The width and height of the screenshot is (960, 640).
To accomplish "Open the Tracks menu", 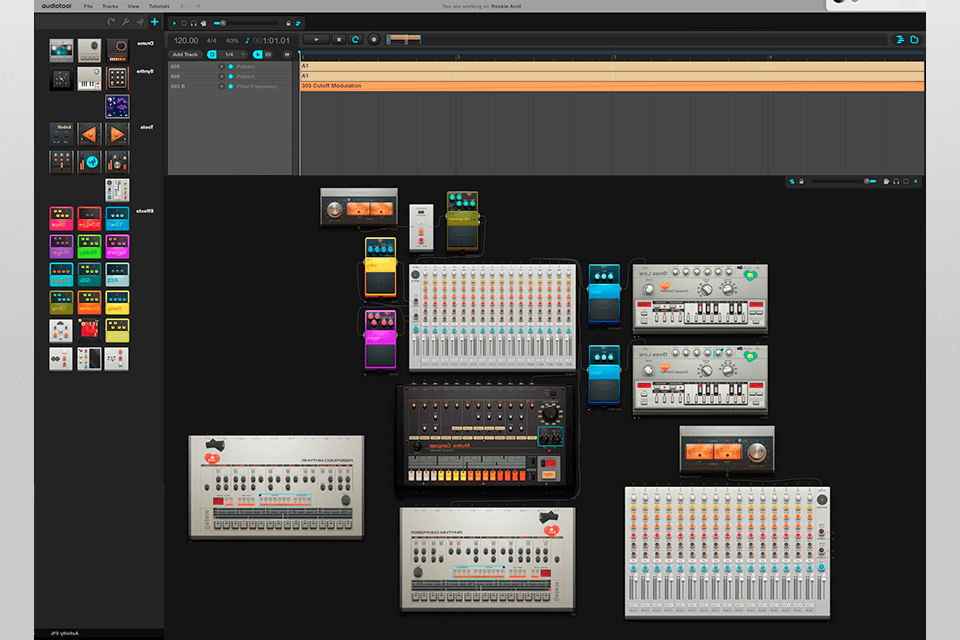I will coord(110,6).
